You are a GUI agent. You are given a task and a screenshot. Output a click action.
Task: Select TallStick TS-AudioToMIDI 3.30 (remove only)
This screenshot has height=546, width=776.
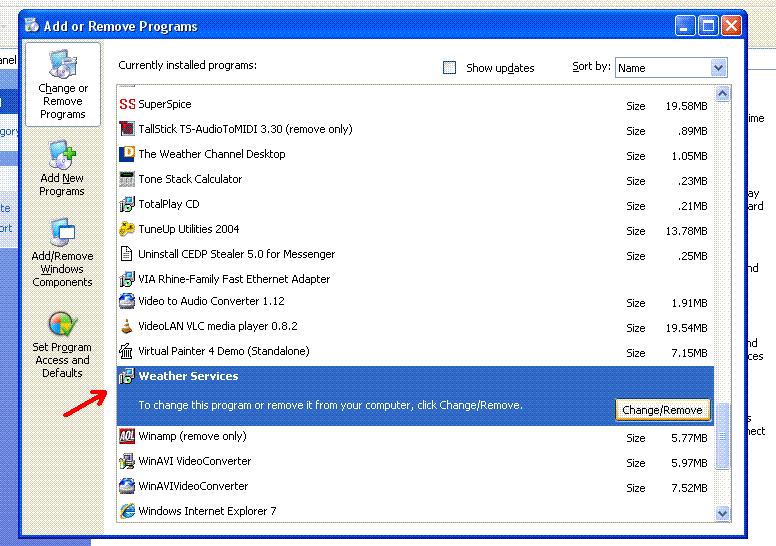tap(245, 129)
